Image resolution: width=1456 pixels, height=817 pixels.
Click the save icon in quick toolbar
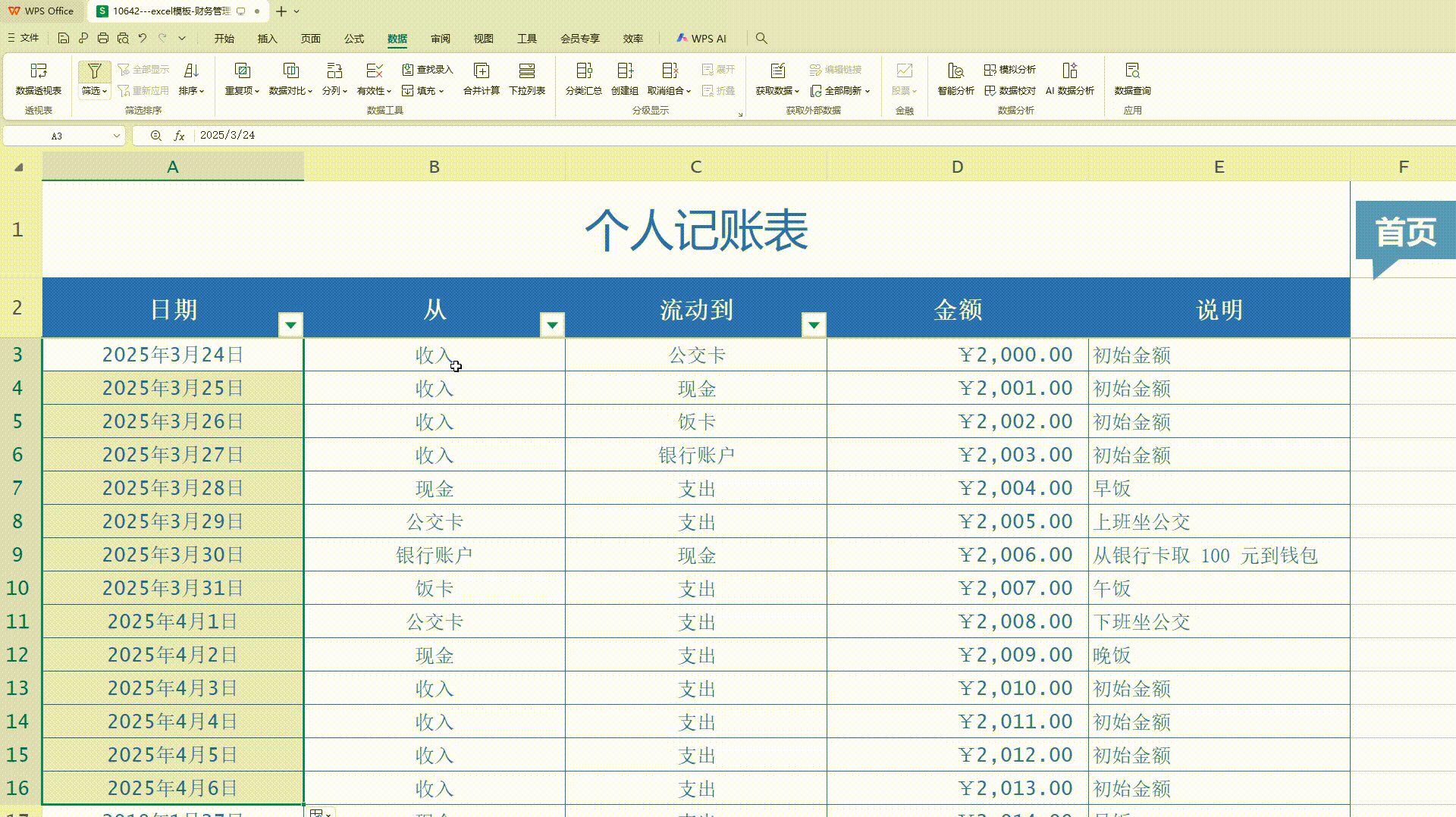tap(64, 38)
